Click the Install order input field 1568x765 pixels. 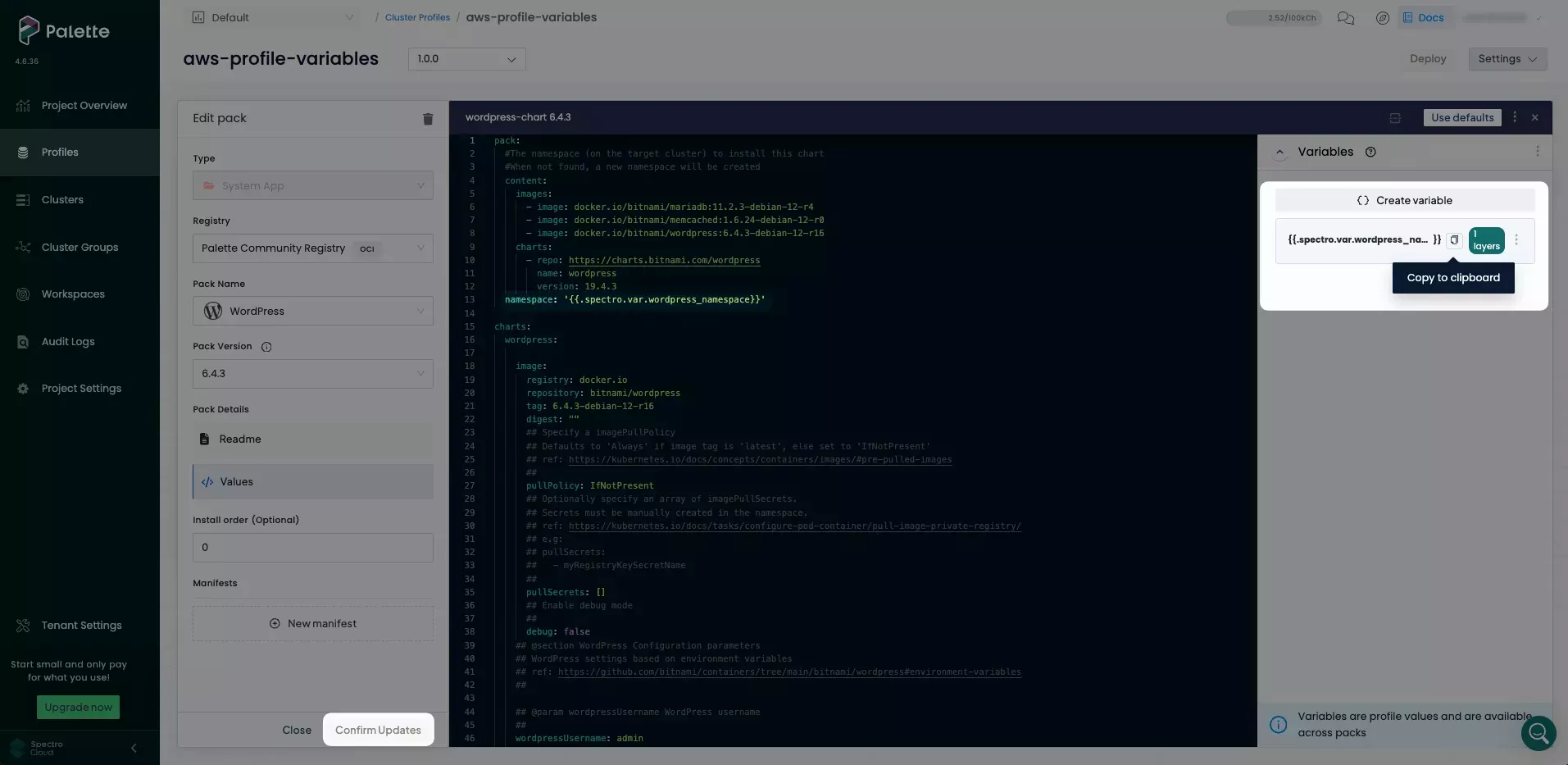pyautogui.click(x=312, y=547)
